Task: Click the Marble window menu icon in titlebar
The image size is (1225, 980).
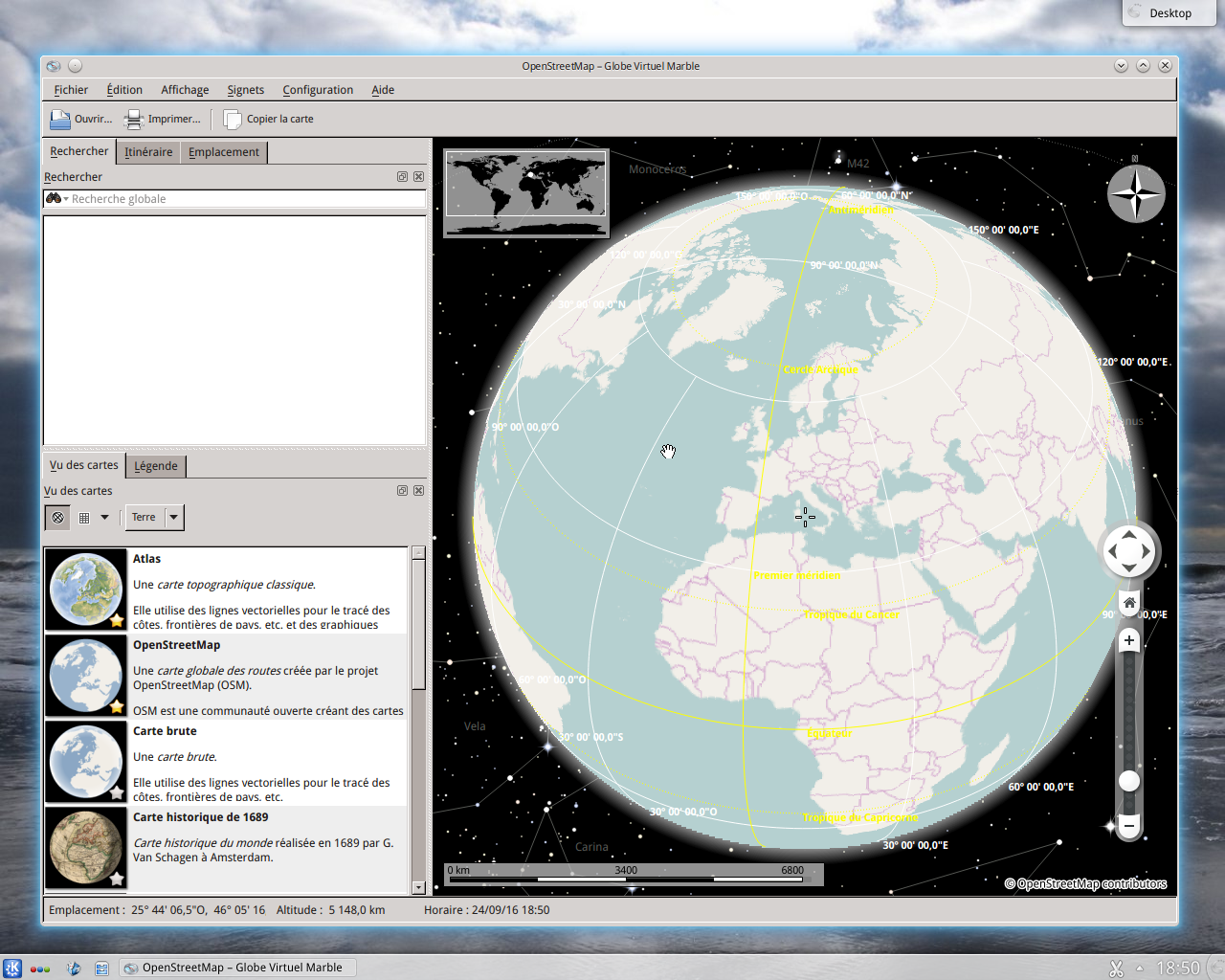Action: pyautogui.click(x=54, y=66)
